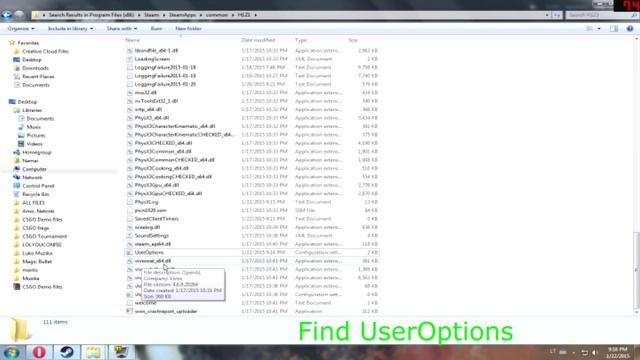Open the Explorer help icon

point(630,29)
